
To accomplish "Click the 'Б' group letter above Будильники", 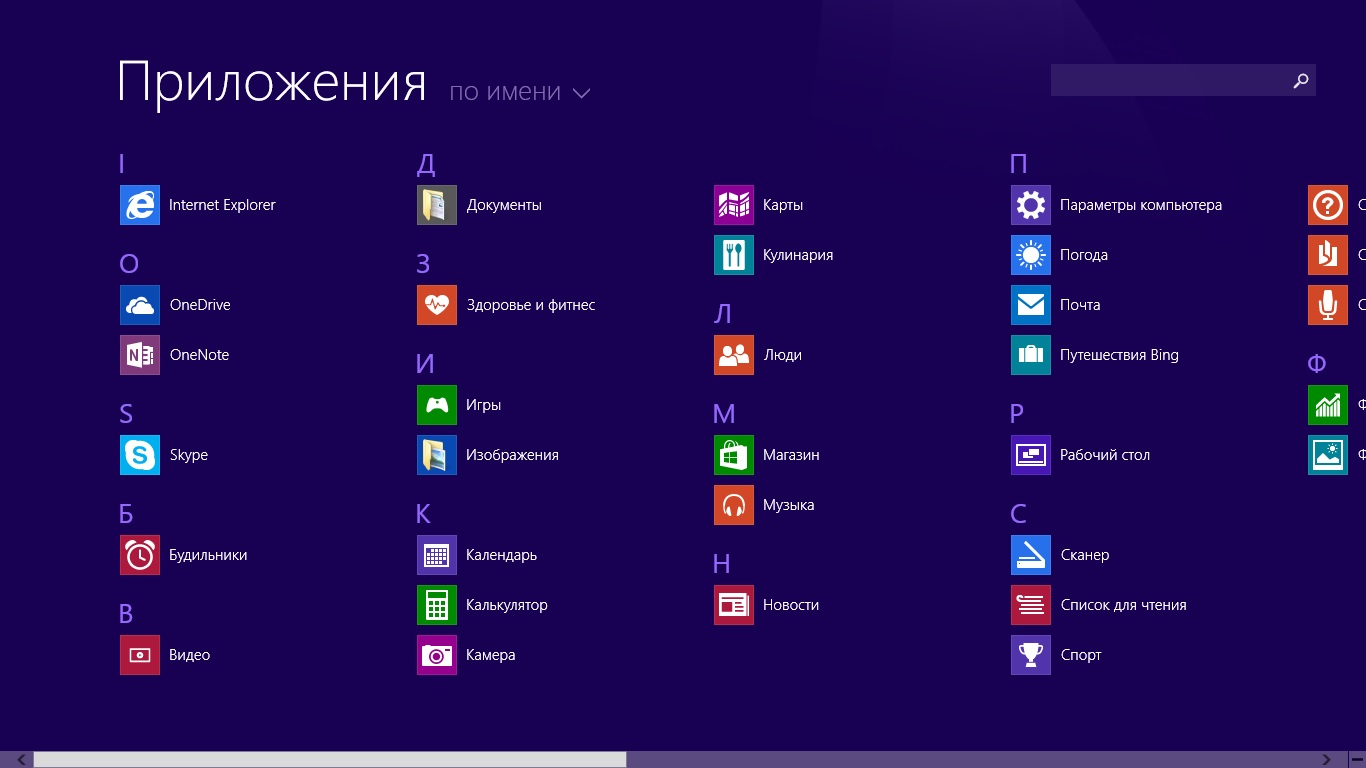I will (126, 514).
